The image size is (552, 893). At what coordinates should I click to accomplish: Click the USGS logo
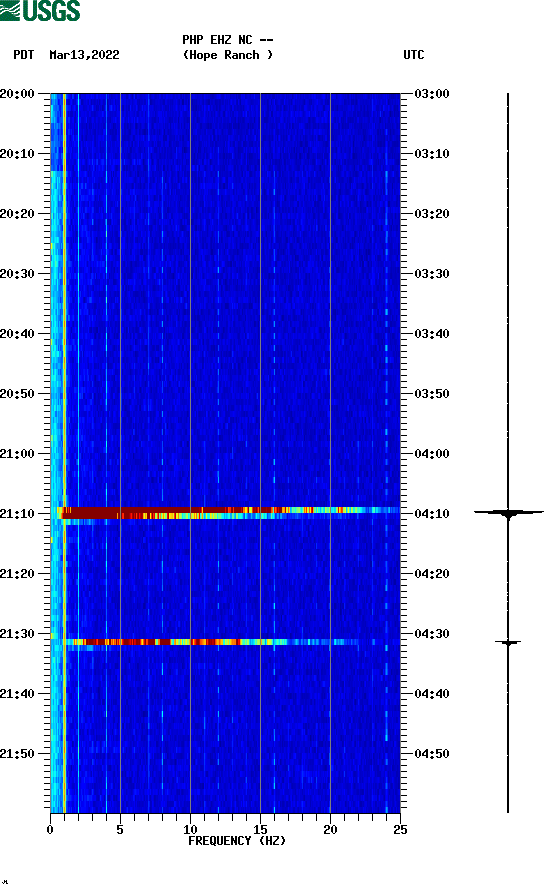(40, 10)
